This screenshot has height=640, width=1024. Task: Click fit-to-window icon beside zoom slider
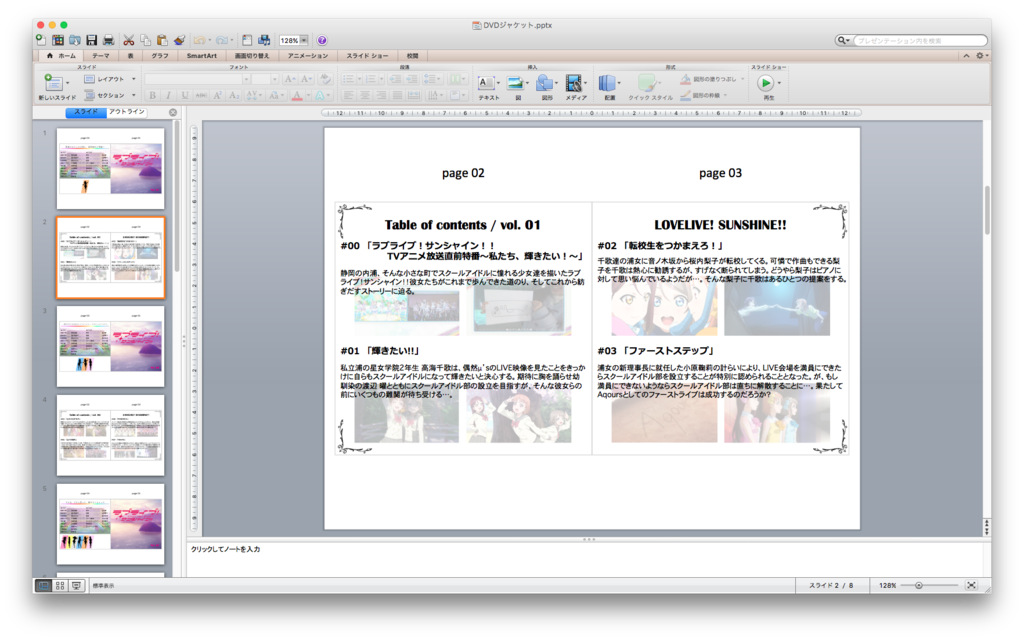(971, 585)
